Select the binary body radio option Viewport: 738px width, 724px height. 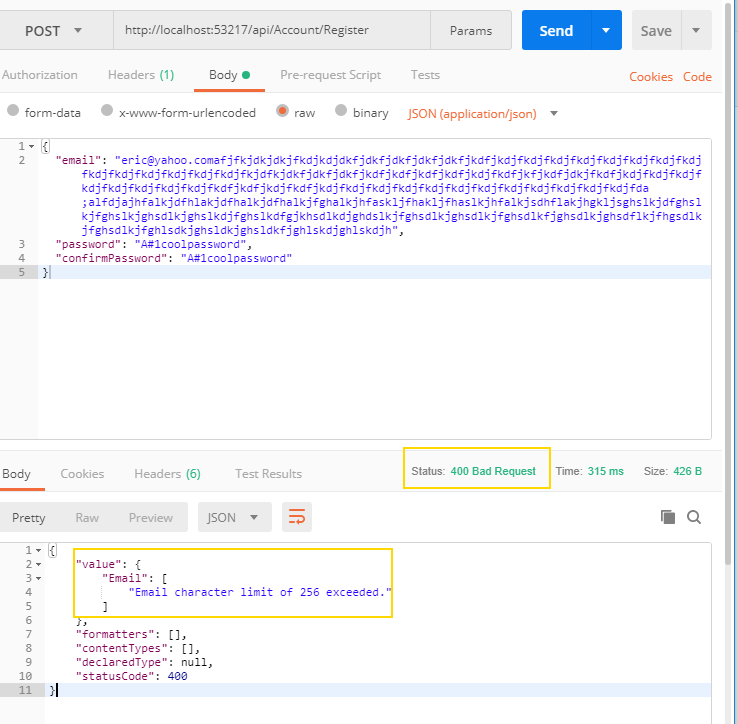point(342,113)
